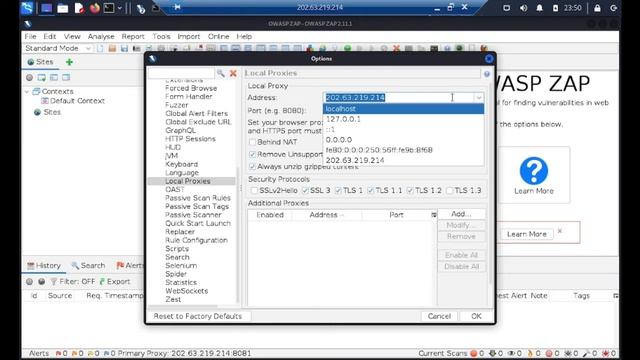Toggle the TLS 1.1 checkbox

pos(371,191)
